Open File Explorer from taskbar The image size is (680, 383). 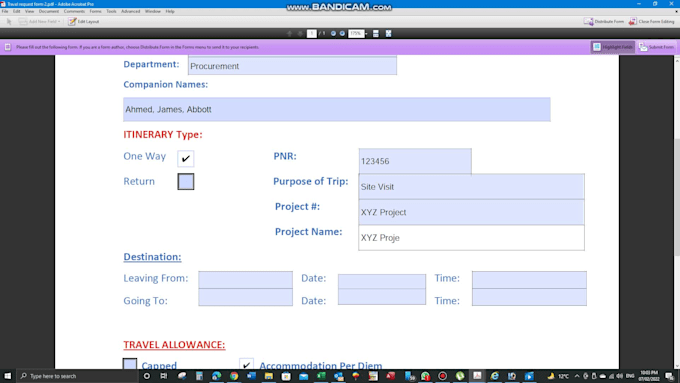click(x=268, y=376)
